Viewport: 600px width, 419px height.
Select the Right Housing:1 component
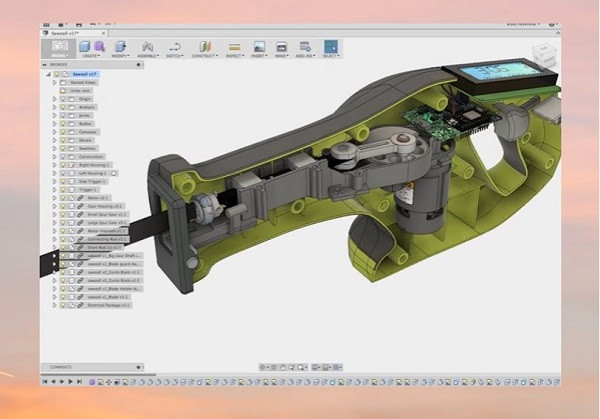94,165
